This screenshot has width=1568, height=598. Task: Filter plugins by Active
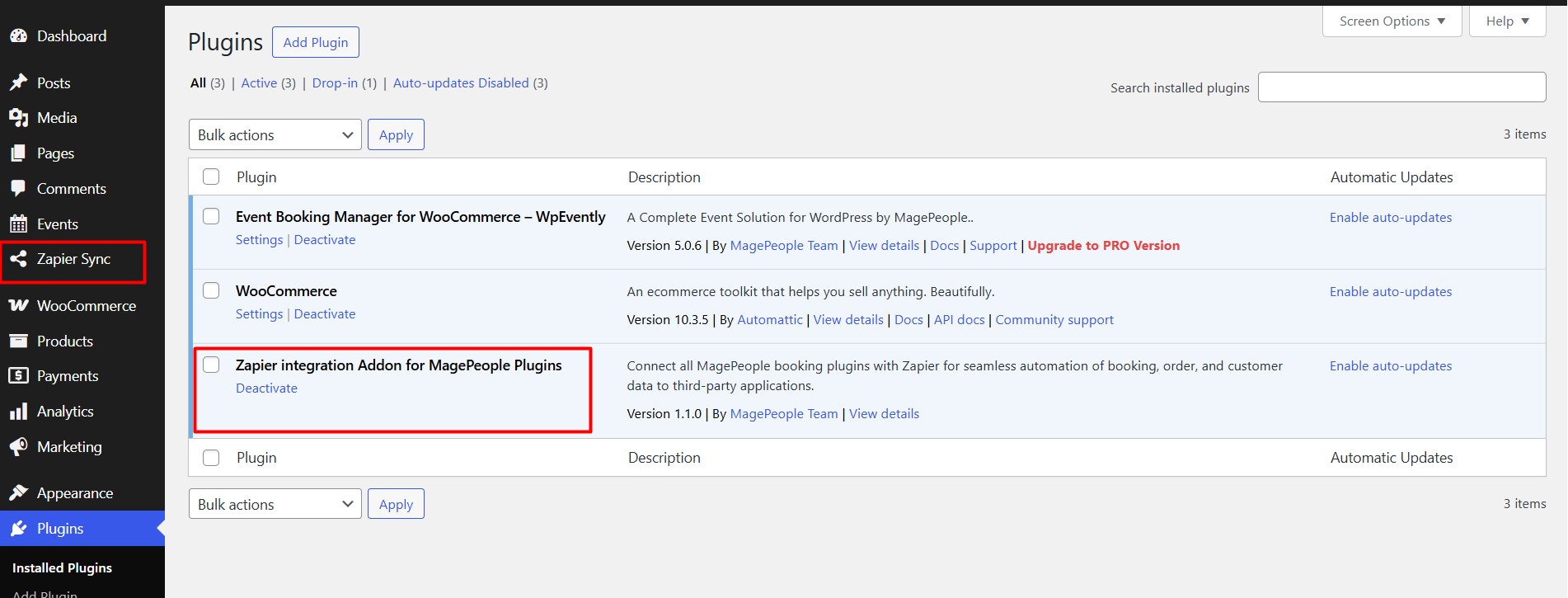tap(259, 83)
